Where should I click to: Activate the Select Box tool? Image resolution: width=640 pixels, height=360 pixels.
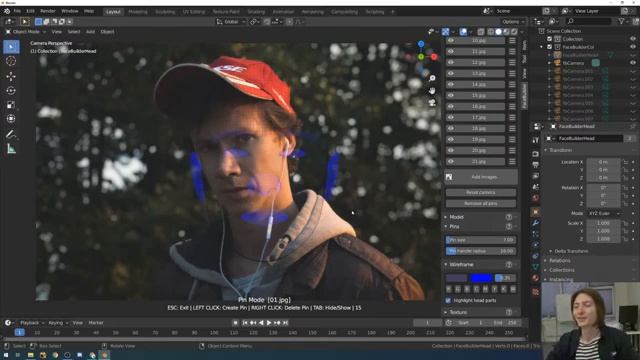pyautogui.click(x=11, y=47)
